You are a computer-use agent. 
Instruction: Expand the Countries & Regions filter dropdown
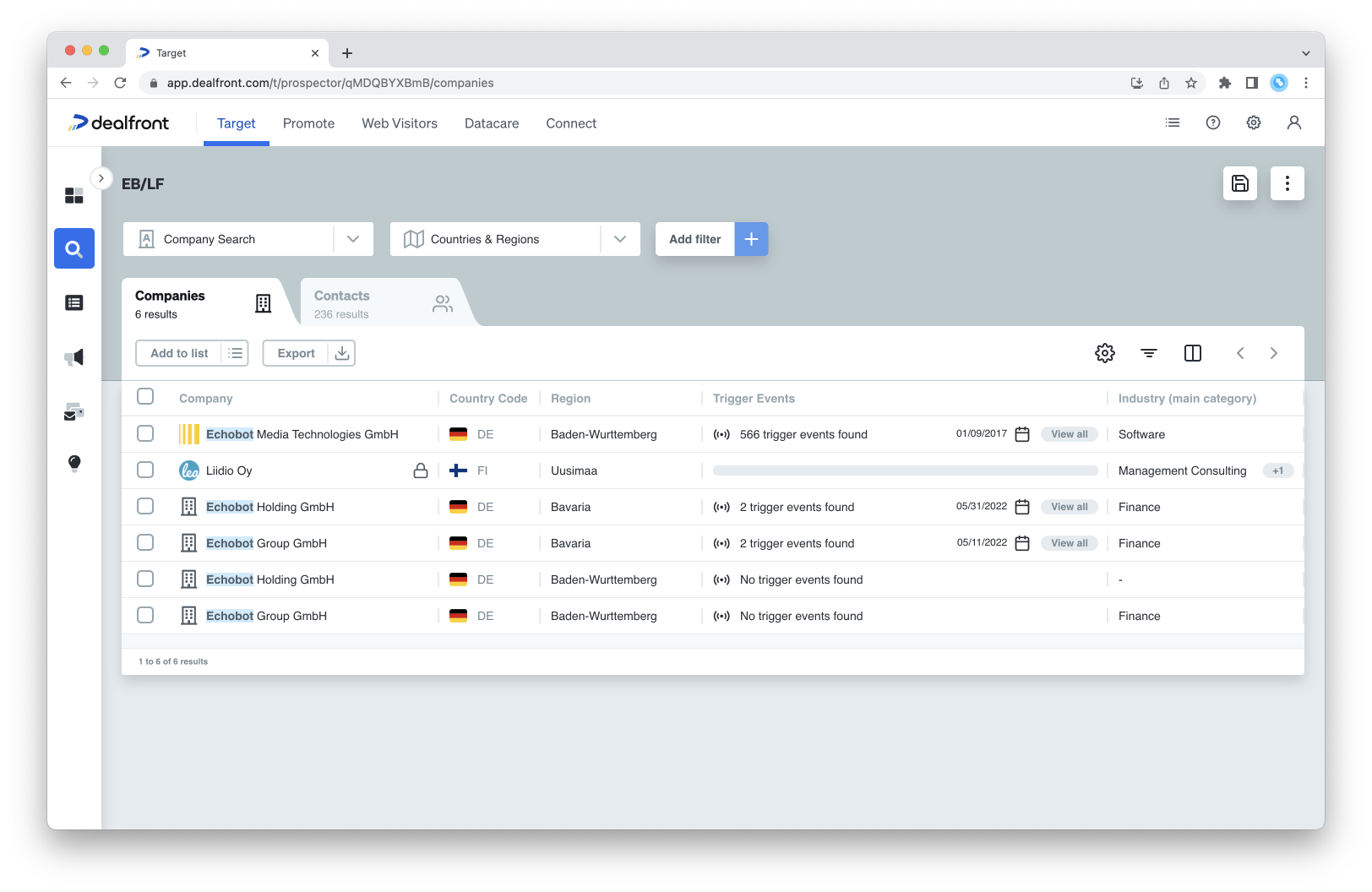(620, 239)
